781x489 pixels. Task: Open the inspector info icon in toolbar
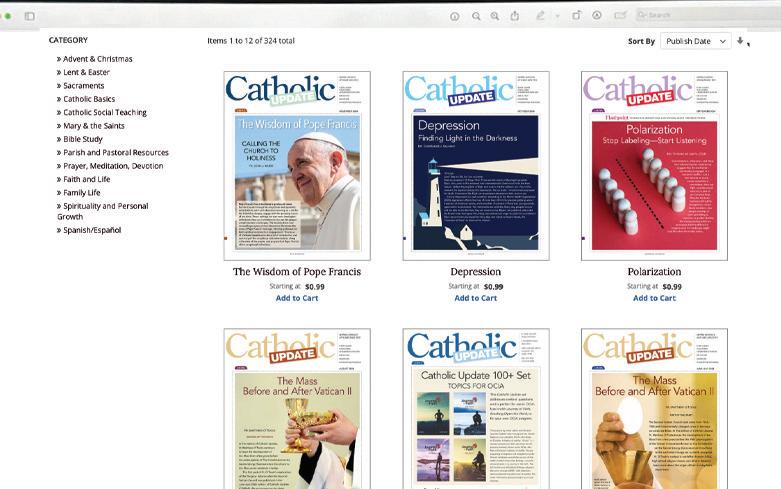pyautogui.click(x=454, y=16)
